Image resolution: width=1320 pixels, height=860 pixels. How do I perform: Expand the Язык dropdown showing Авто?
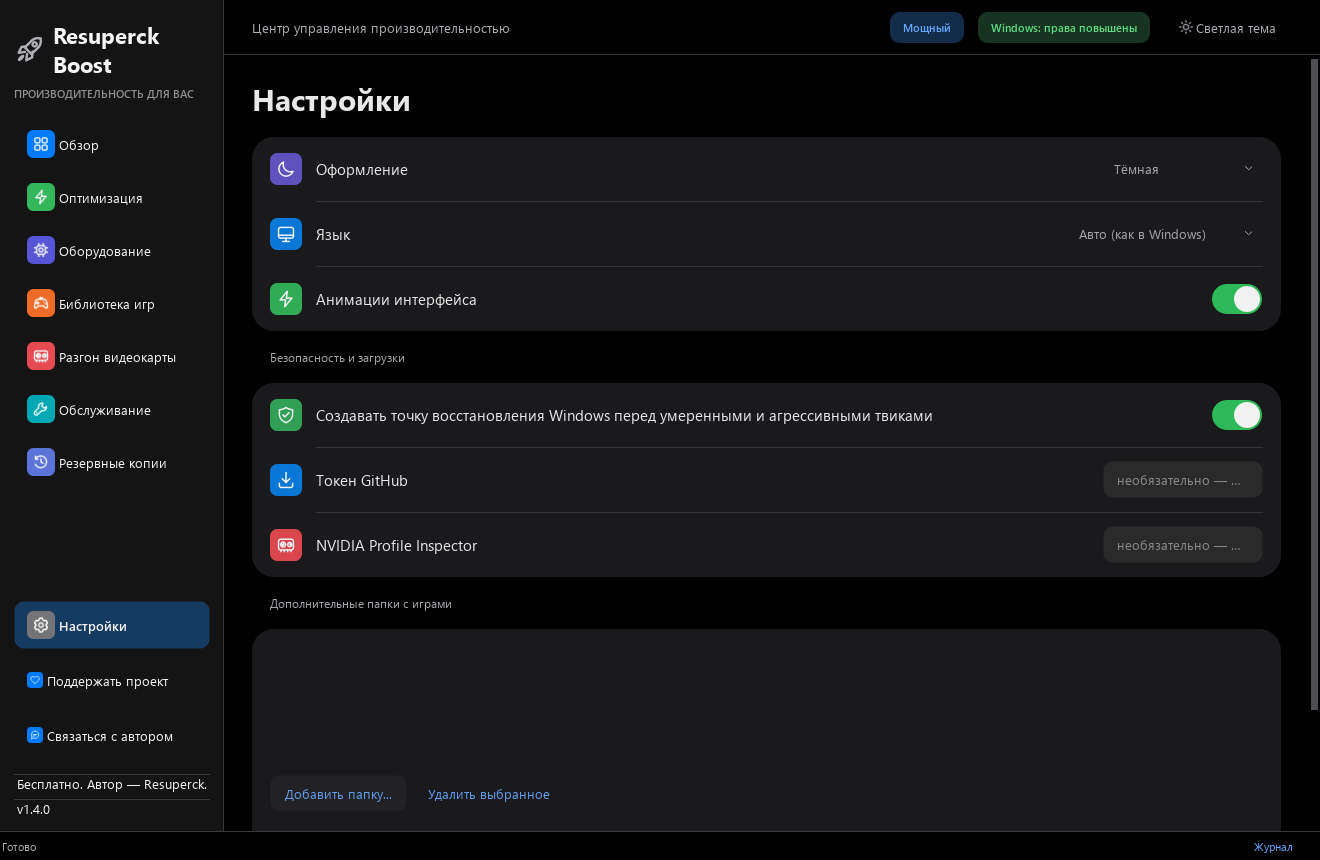1166,234
